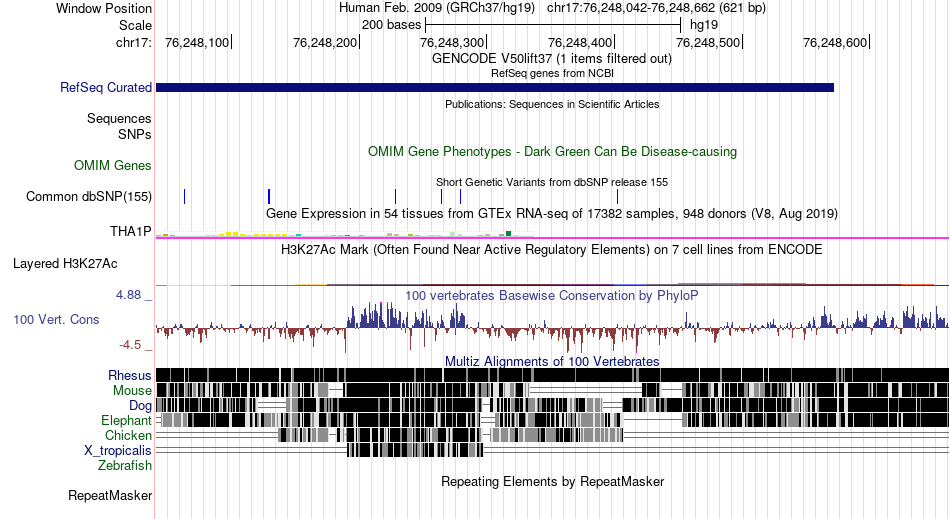950x519 pixels.
Task: Select the Chicken alignment row label
Action: tap(128, 435)
